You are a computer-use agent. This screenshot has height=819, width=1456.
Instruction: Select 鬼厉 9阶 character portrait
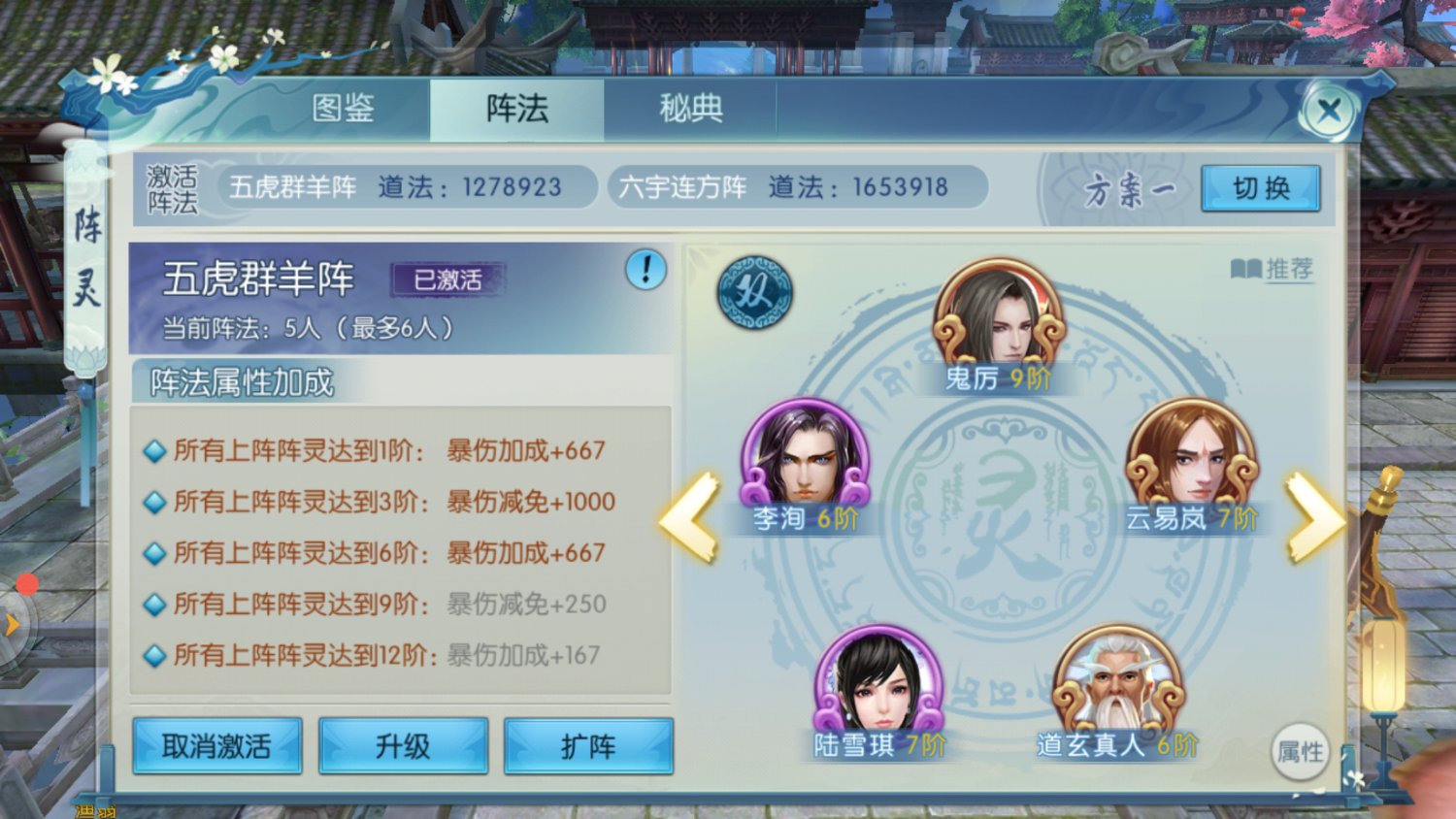999,326
